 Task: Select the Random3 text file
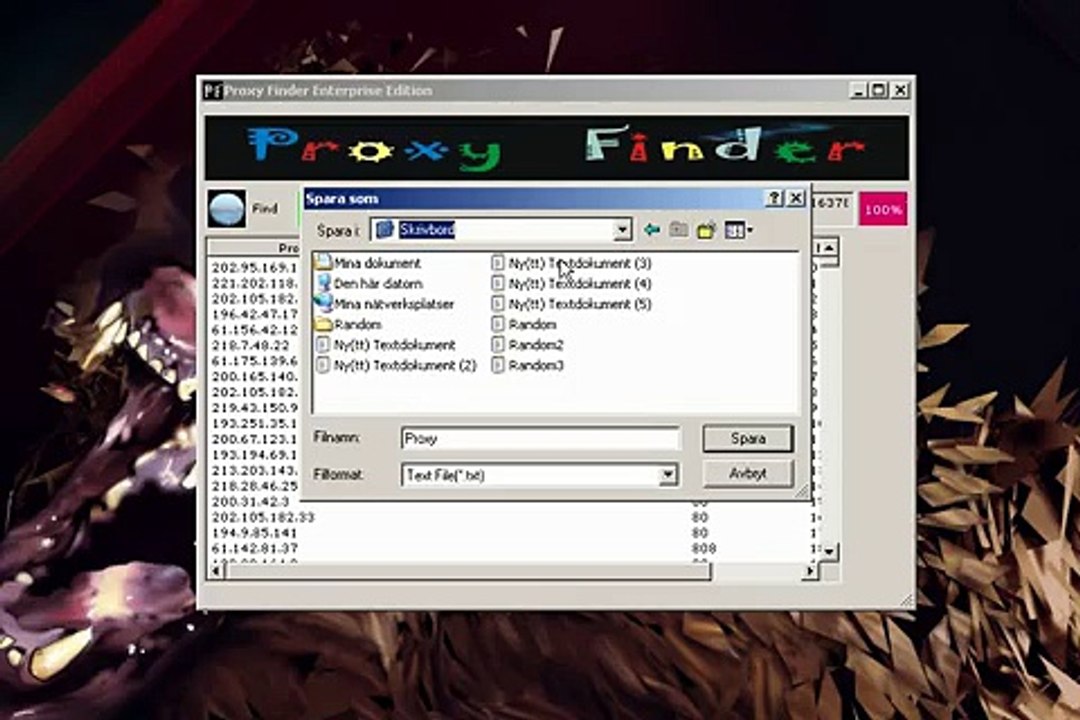click(527, 365)
